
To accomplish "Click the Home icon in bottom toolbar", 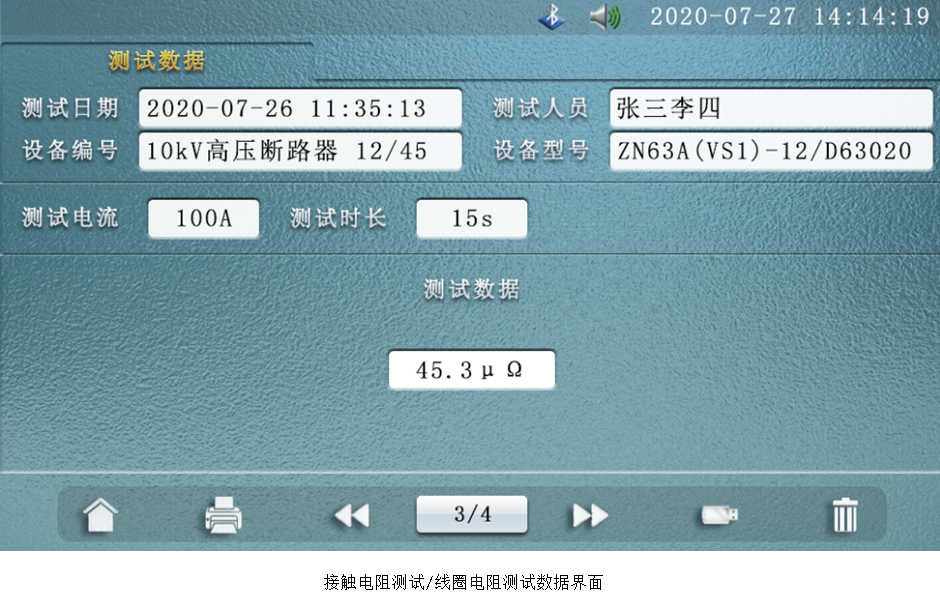I will pyautogui.click(x=100, y=516).
